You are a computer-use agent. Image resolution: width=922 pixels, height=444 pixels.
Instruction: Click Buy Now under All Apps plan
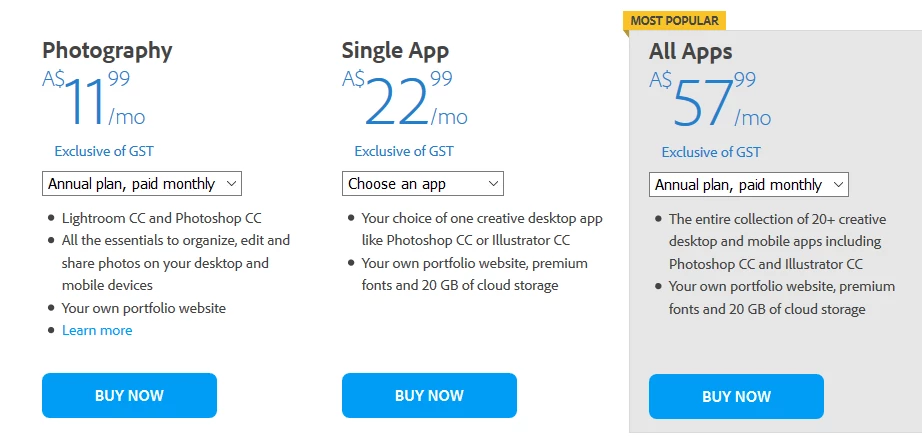pos(736,396)
